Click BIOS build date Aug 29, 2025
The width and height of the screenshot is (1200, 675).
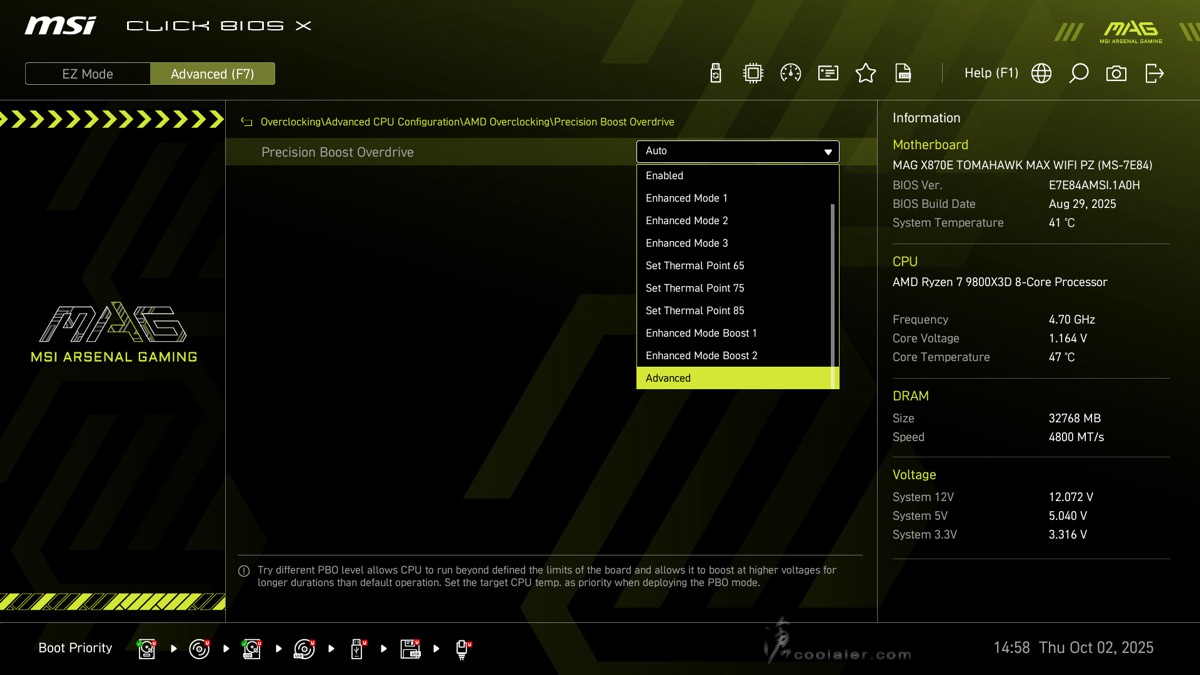tap(1082, 204)
